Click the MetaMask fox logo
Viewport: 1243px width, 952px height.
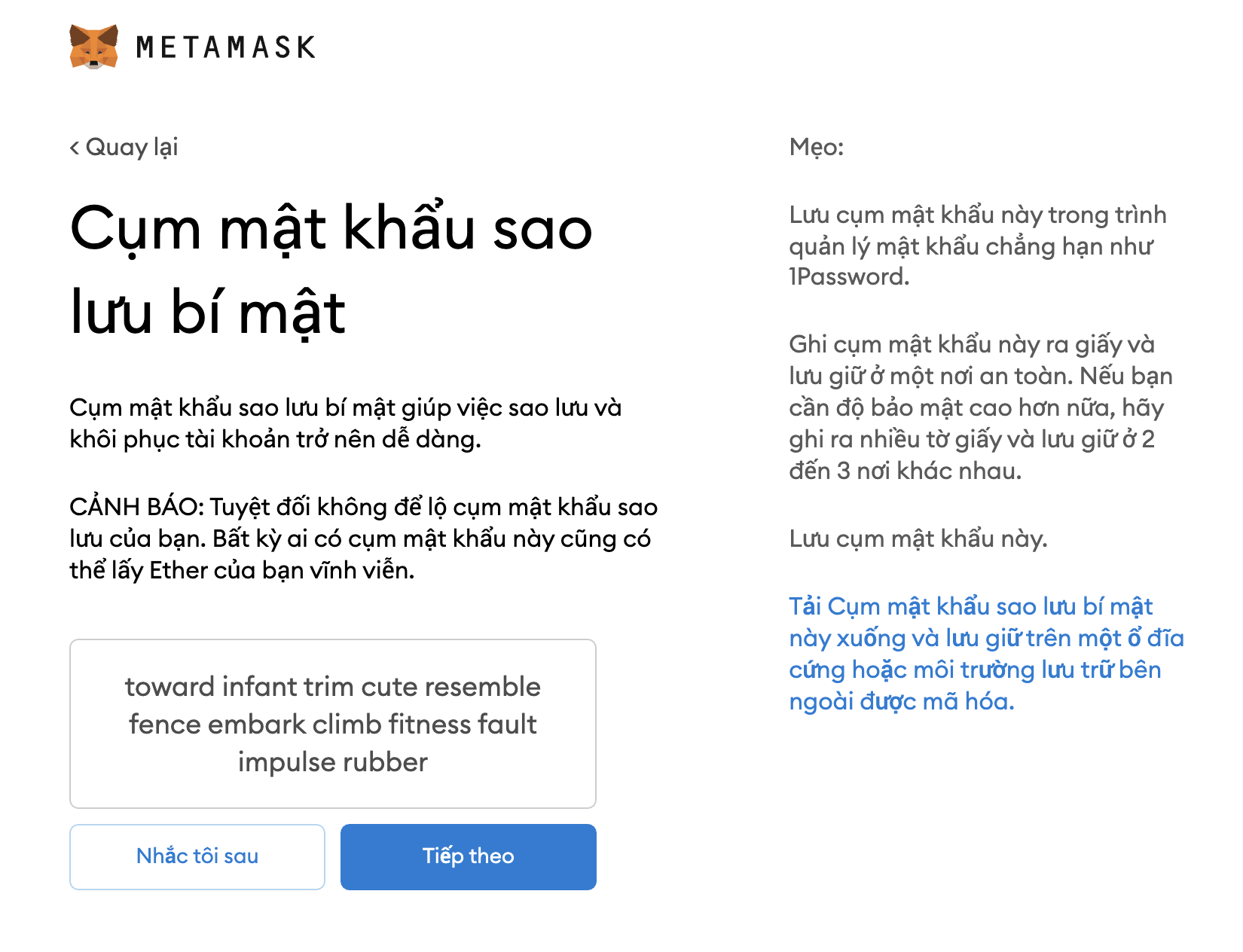pyautogui.click(x=94, y=47)
